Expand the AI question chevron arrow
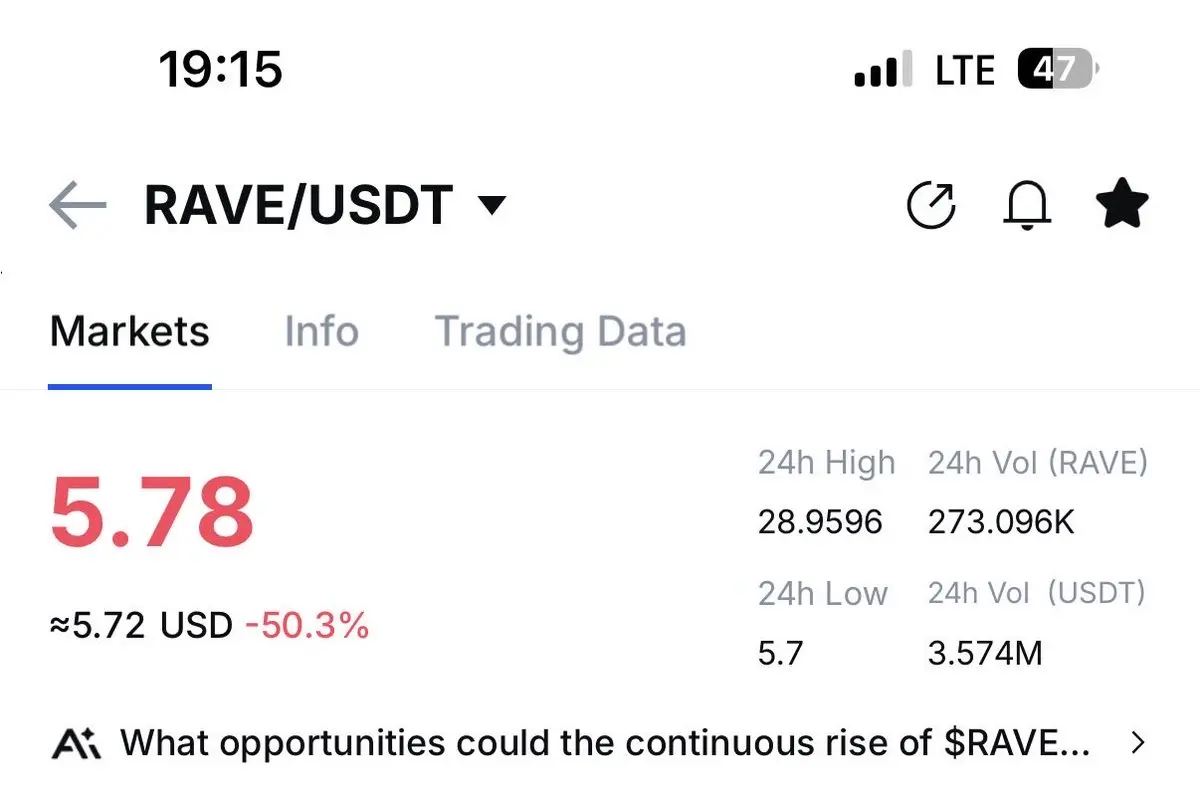The image size is (1200, 794). point(1137,743)
